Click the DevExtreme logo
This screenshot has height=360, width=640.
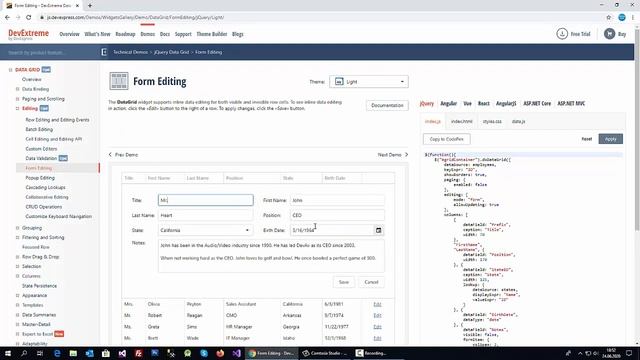(x=28, y=34)
